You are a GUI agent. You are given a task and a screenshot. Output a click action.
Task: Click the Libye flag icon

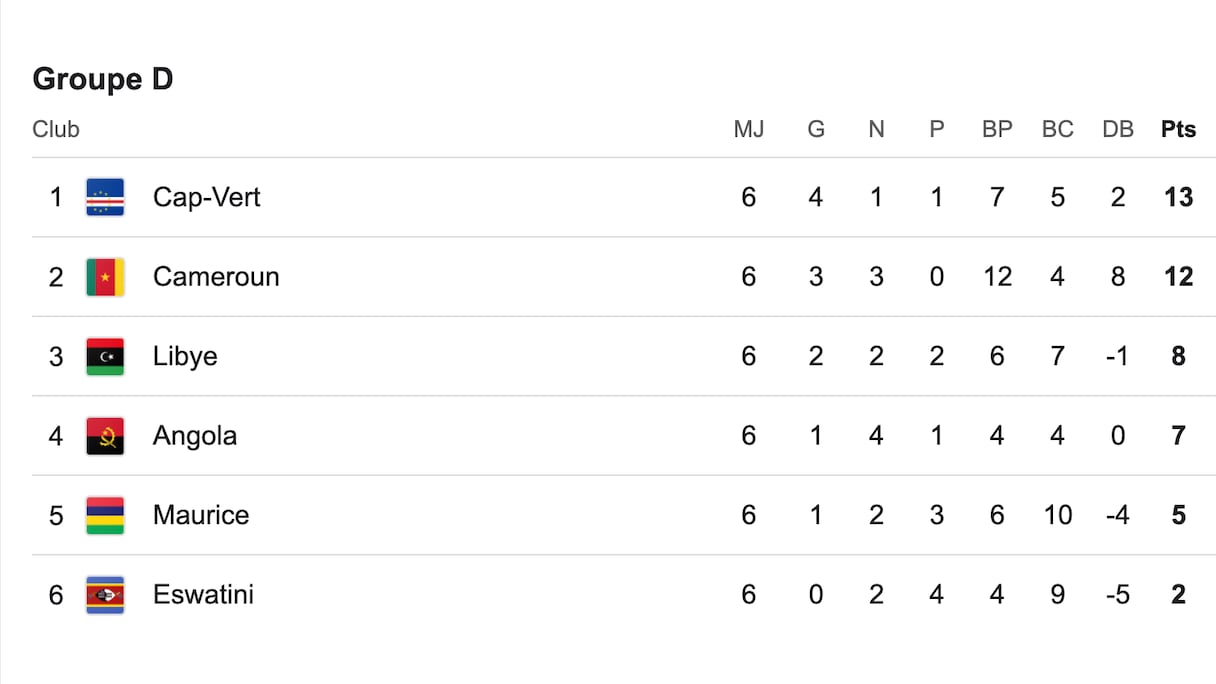click(105, 356)
